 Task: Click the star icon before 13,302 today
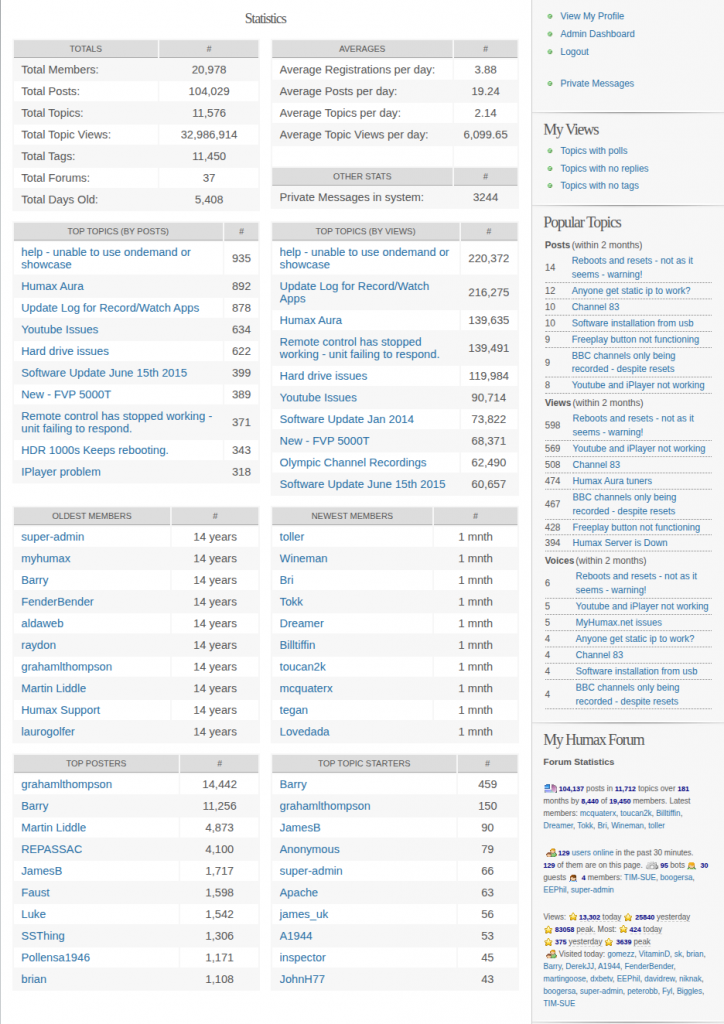(573, 917)
